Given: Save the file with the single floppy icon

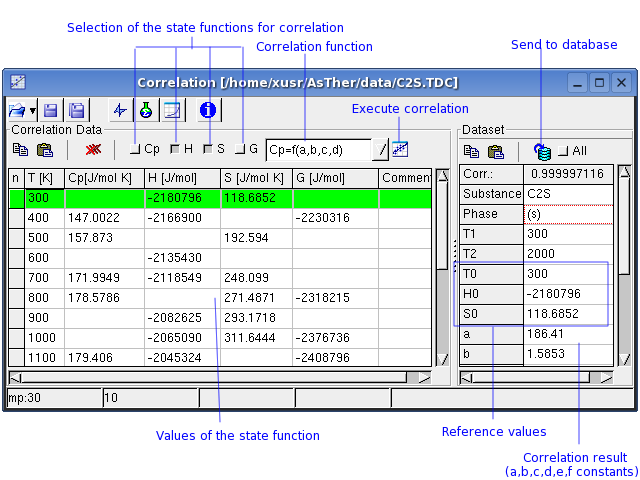Looking at the screenshot, I should 50,111.
